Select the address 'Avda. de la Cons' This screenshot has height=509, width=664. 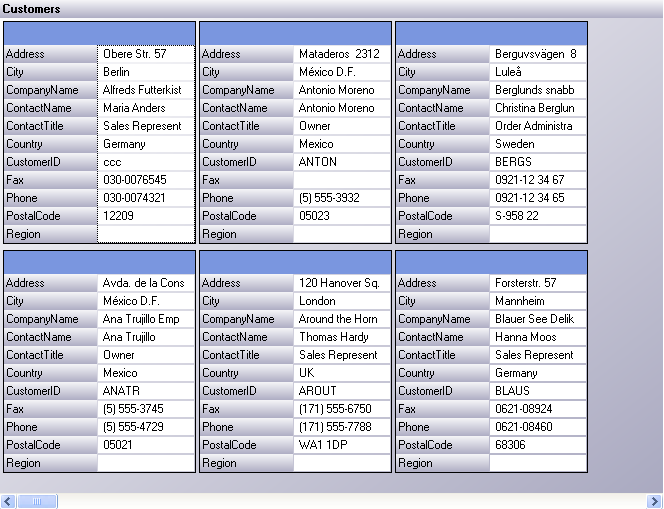pyautogui.click(x=146, y=283)
